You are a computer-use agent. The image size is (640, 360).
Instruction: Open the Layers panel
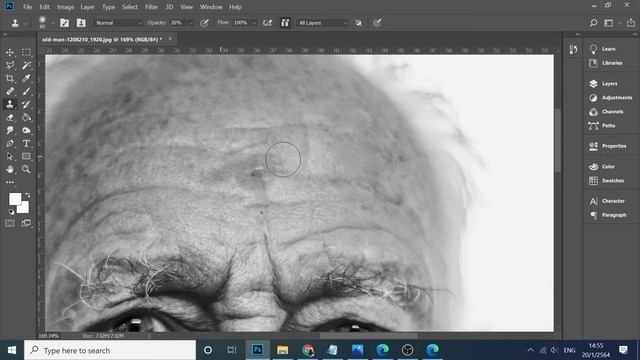coord(603,84)
